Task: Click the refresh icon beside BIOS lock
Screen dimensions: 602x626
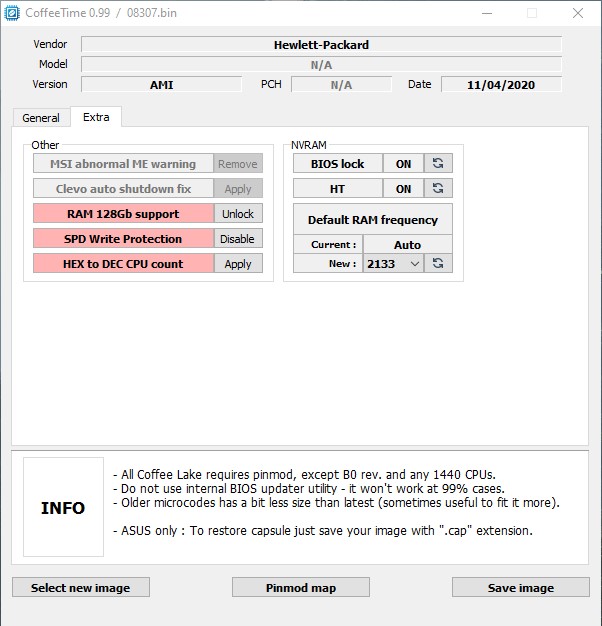Action: pos(438,163)
